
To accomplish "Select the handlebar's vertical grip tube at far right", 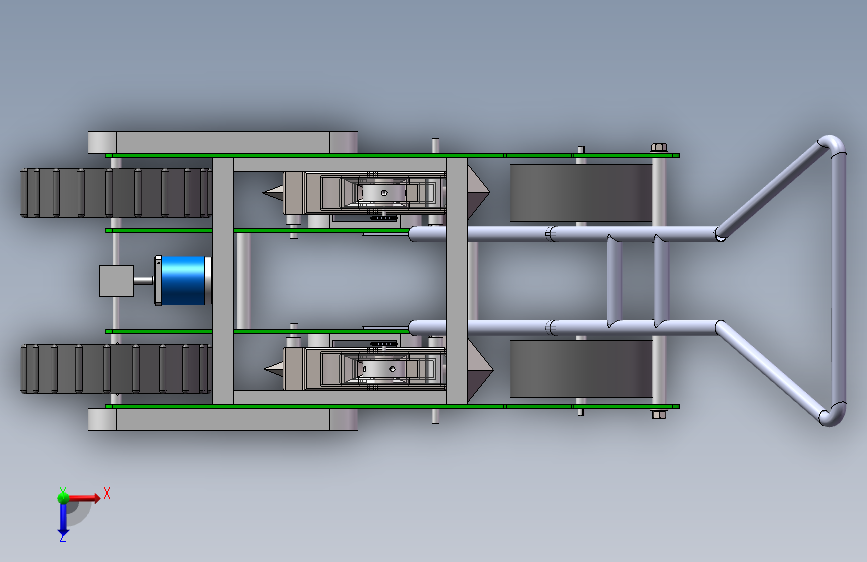I will tap(838, 280).
